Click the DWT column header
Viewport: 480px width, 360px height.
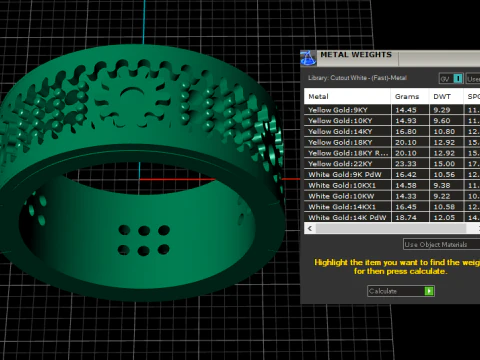pyautogui.click(x=446, y=96)
